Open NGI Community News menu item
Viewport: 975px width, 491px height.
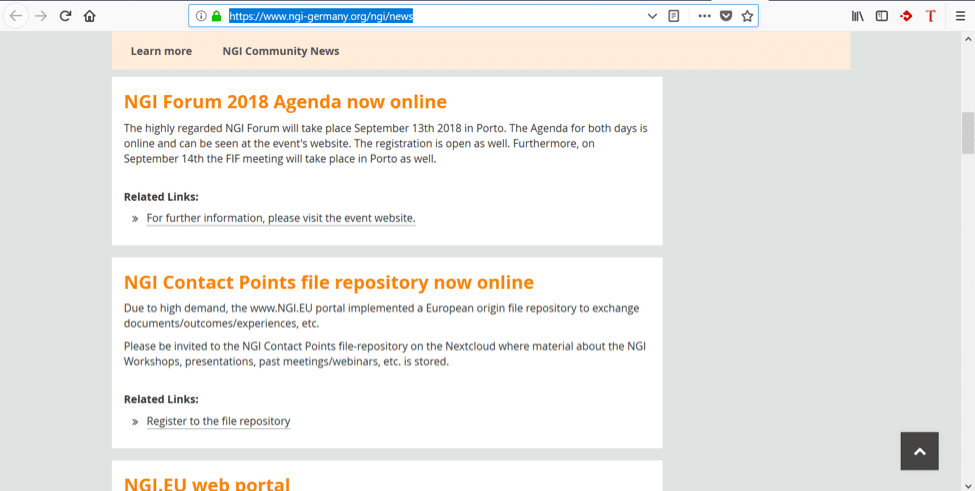[281, 51]
